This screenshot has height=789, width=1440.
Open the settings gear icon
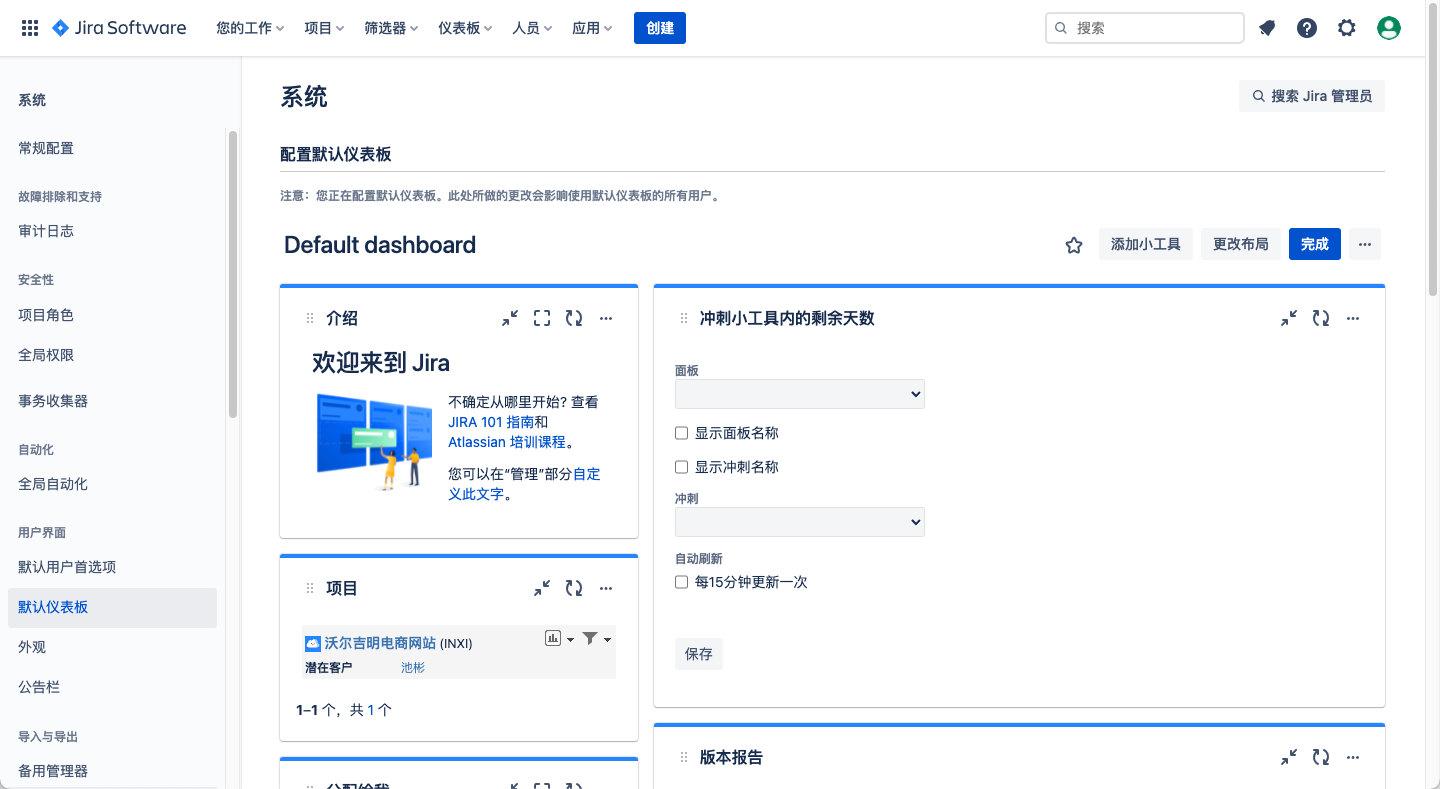click(x=1347, y=28)
